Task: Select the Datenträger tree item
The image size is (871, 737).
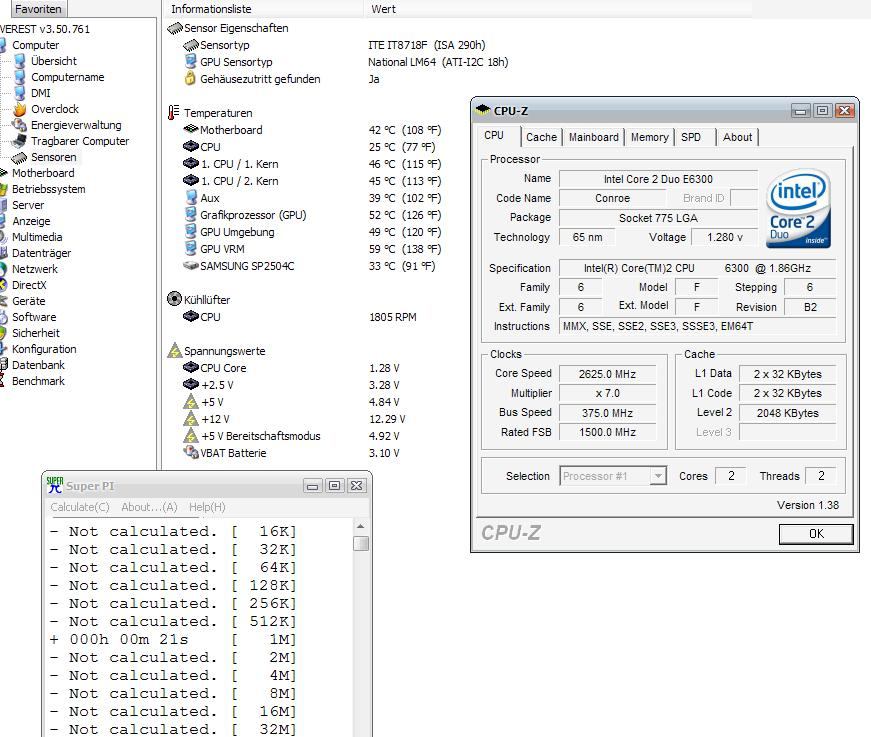Action: (41, 253)
